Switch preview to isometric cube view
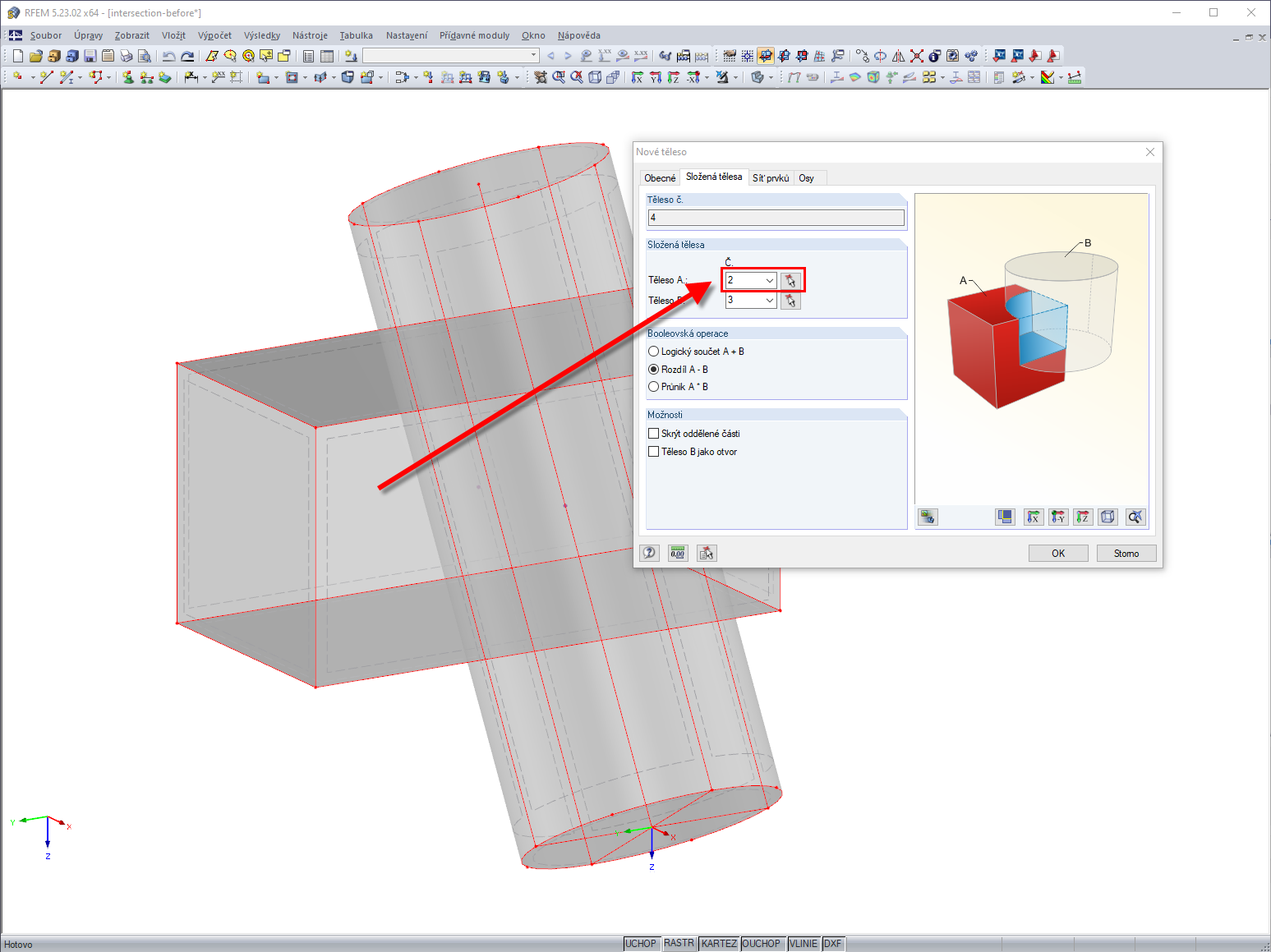The height and width of the screenshot is (952, 1271). point(1108,517)
